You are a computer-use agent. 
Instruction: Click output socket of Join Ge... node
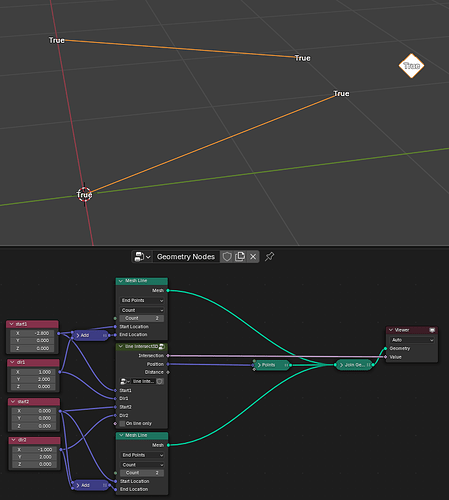pos(373,365)
